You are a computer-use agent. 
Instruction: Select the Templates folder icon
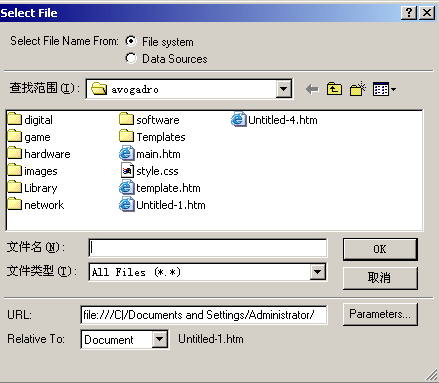126,136
